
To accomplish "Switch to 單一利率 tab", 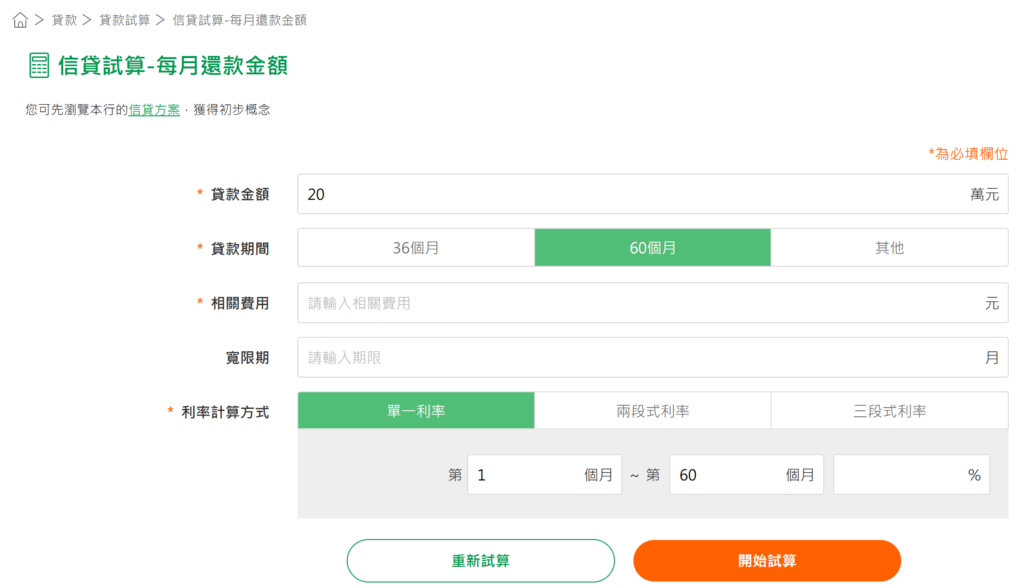I will pyautogui.click(x=416, y=411).
